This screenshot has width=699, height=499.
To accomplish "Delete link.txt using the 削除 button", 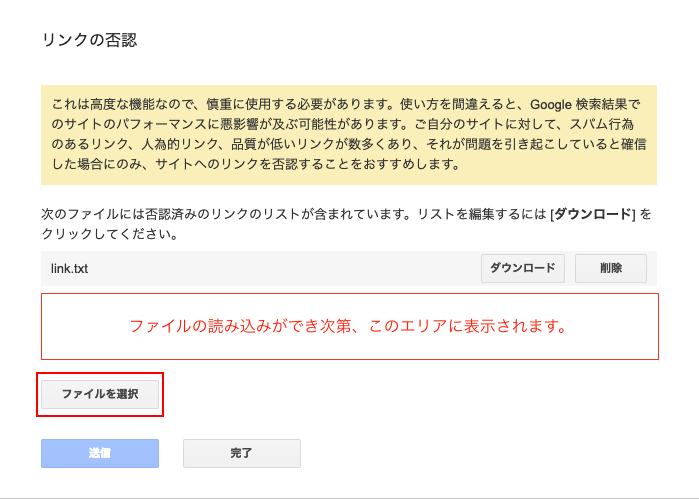I will [x=611, y=268].
